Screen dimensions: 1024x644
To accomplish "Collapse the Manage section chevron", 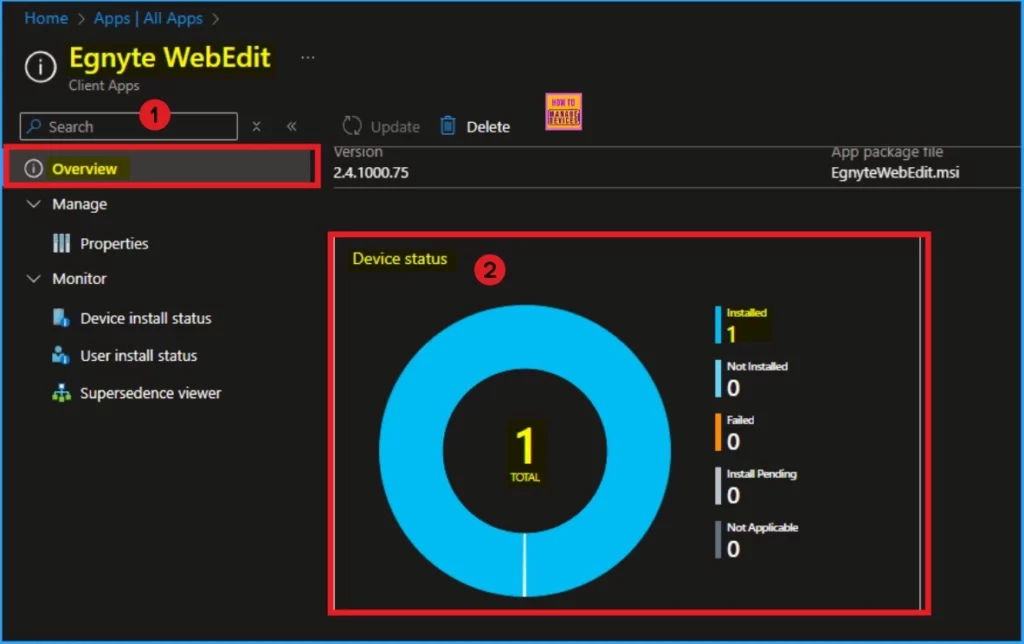I will pyautogui.click(x=33, y=204).
